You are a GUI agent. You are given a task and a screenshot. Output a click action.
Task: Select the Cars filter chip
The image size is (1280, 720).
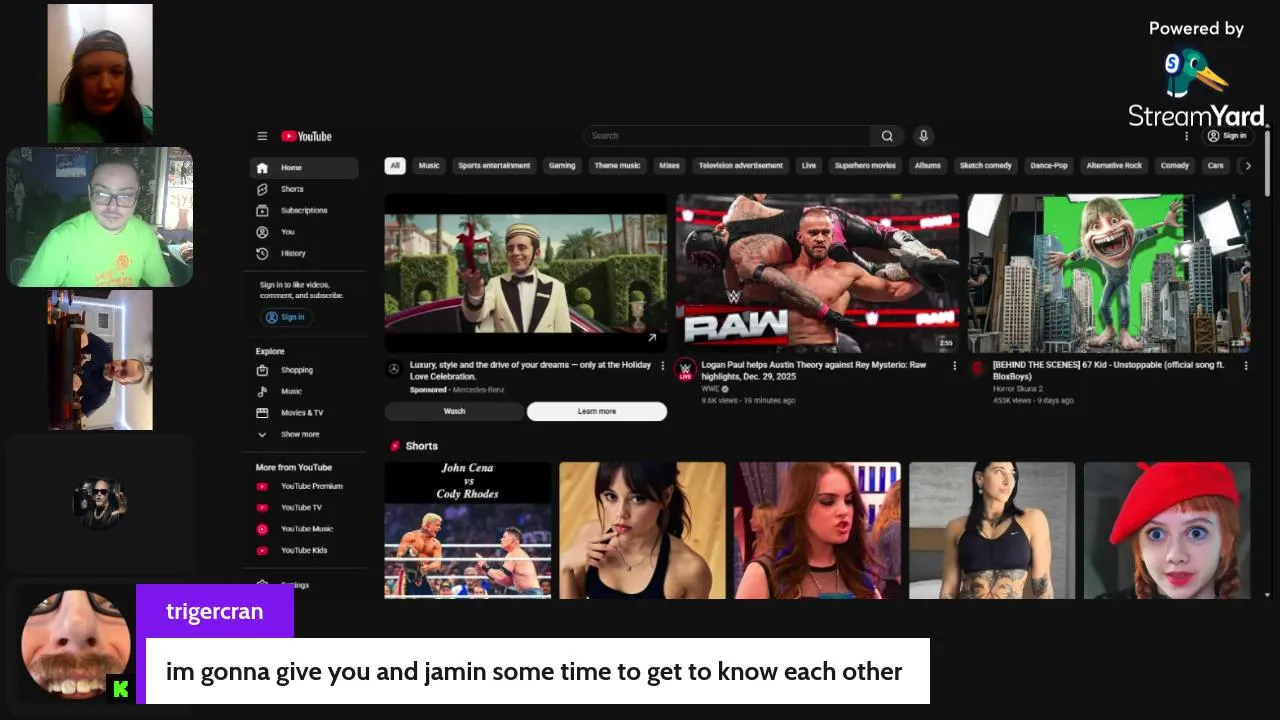click(1216, 166)
